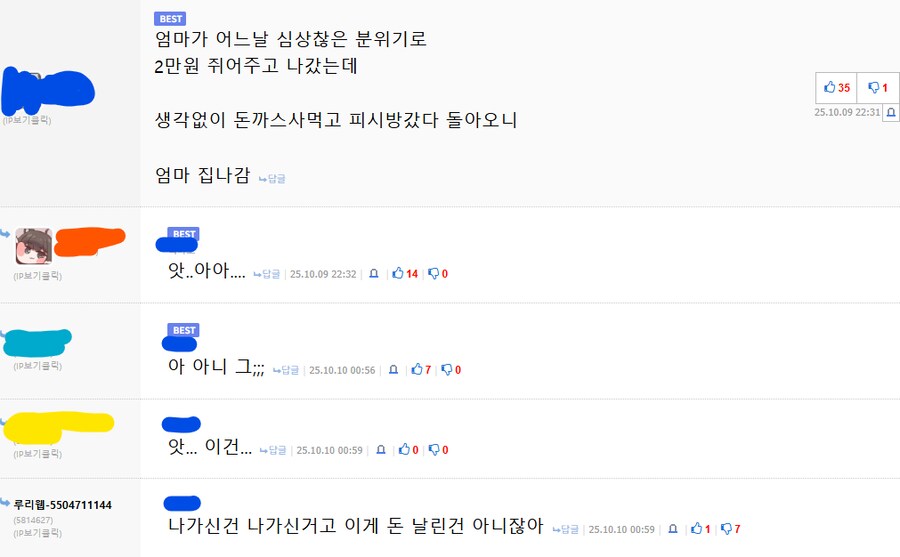Downvote the '앗... 이건...' comment
Viewport: 900px width, 557px height.
[x=438, y=450]
